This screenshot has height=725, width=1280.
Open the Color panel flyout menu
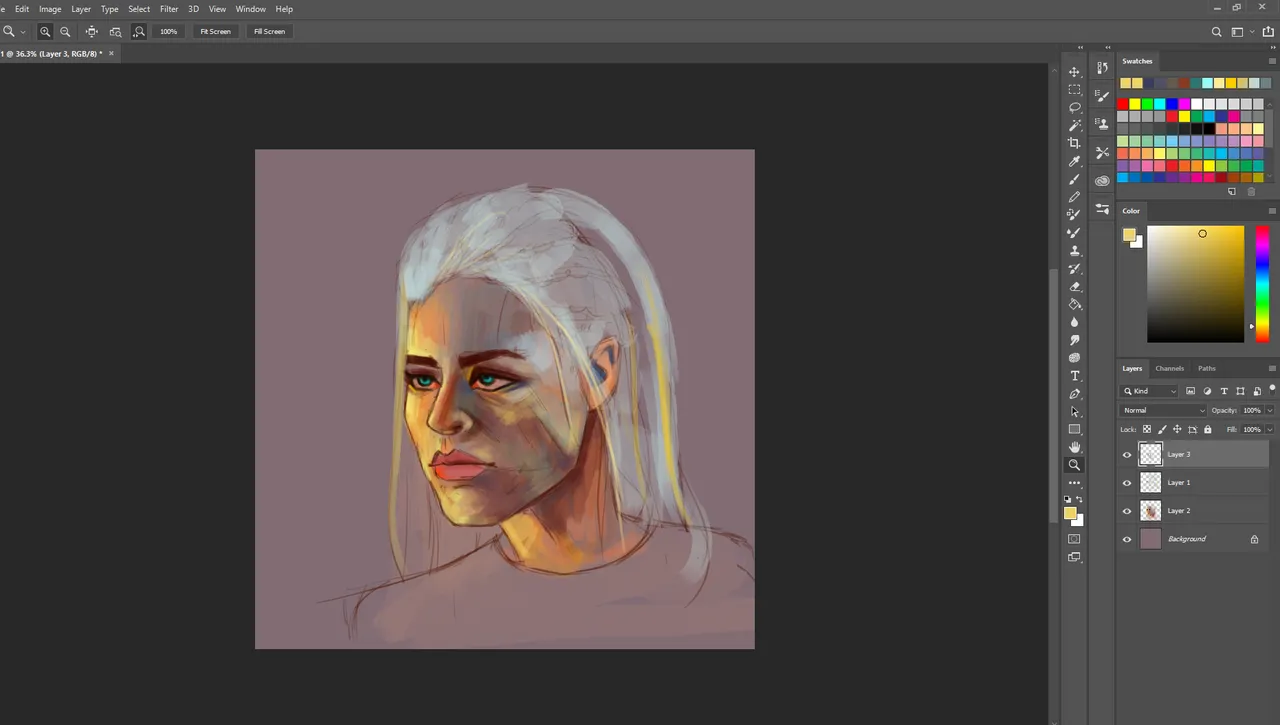pyautogui.click(x=1272, y=211)
